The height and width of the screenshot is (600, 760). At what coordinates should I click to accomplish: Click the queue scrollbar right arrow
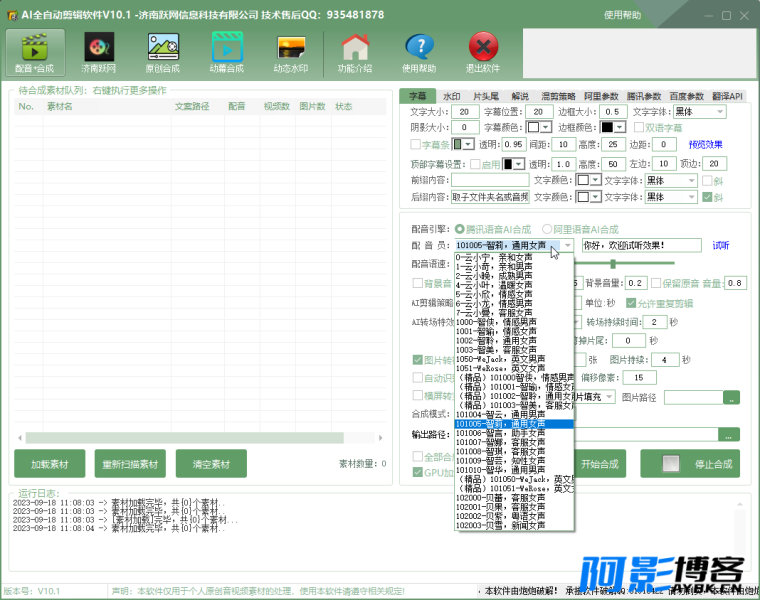tap(380, 438)
